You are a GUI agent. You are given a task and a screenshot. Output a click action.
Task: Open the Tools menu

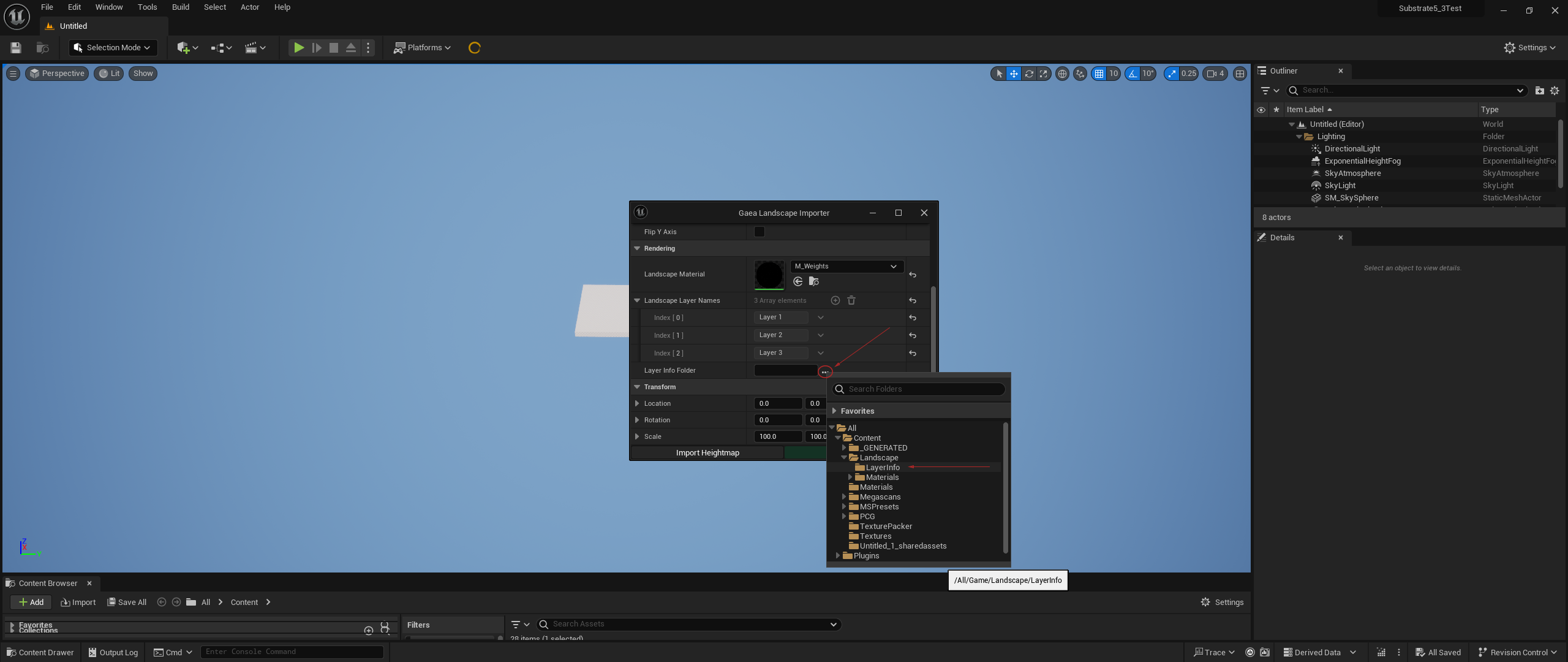point(147,7)
